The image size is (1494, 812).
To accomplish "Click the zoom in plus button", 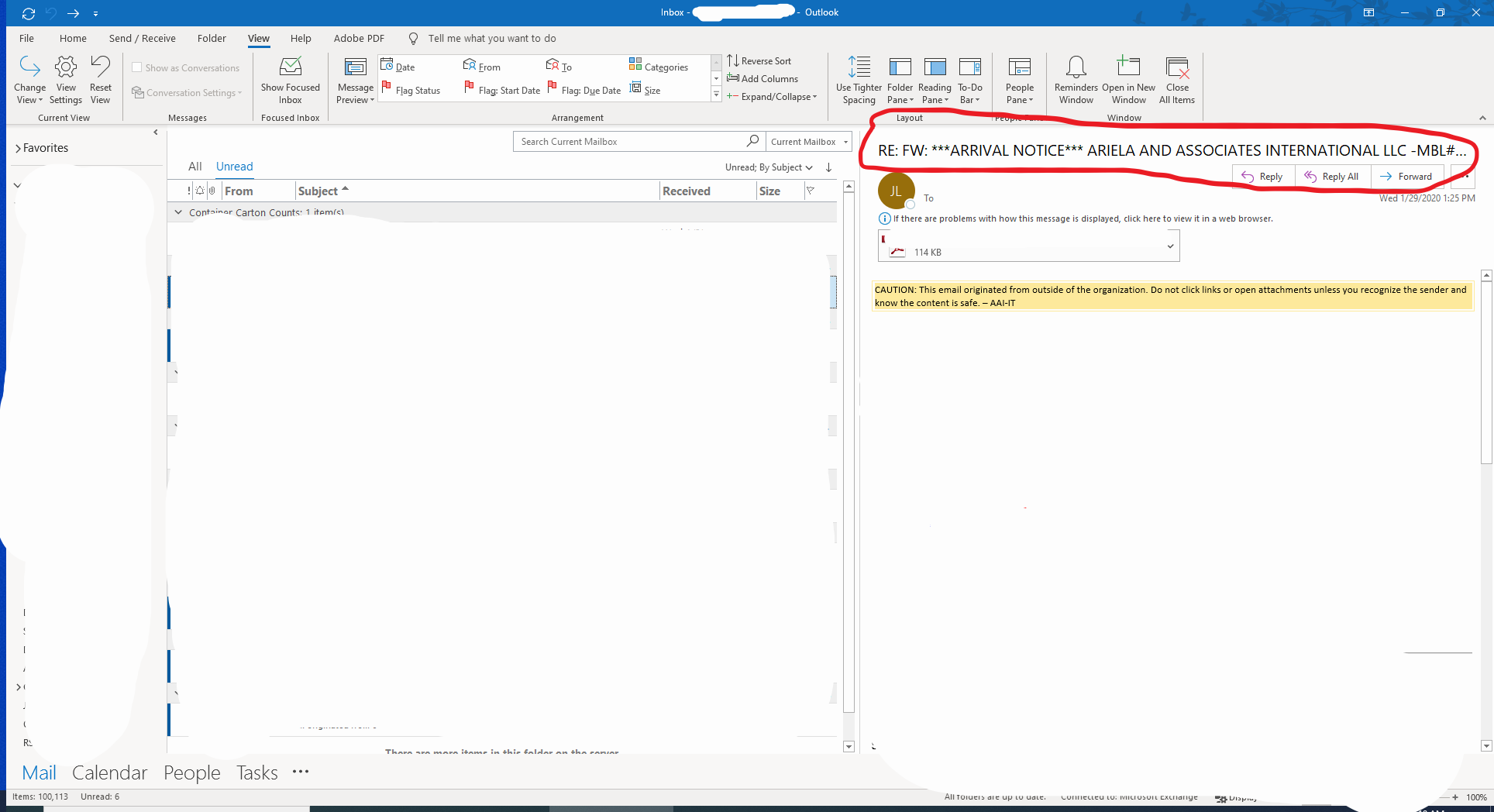I will [1454, 797].
